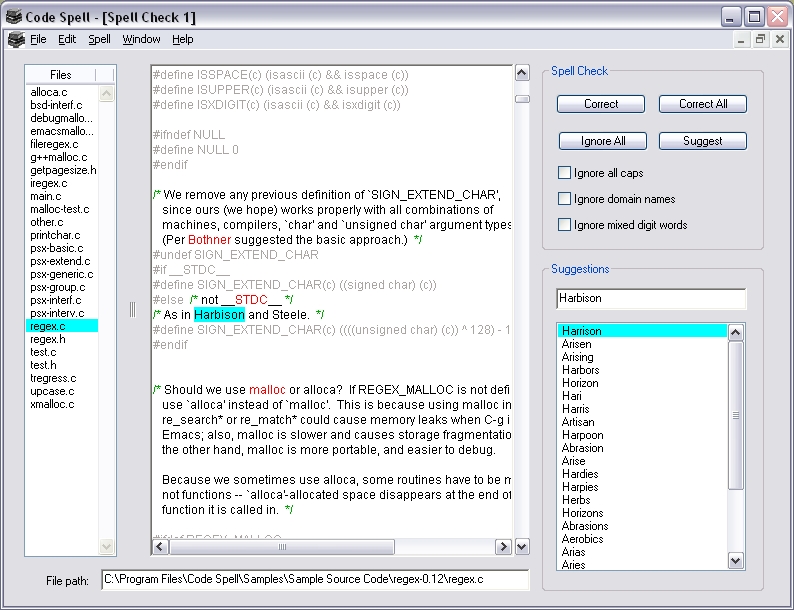Enable Ignore all caps checkbox
This screenshot has height=610, width=794.
click(564, 173)
